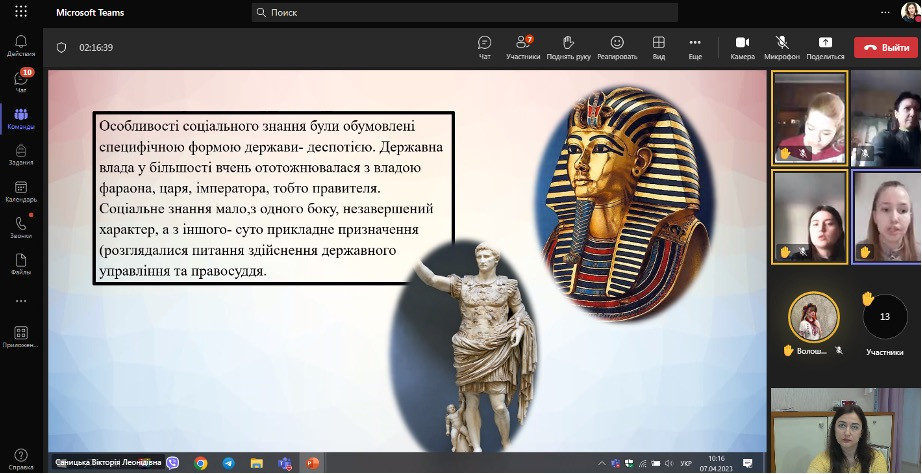Open Assignments (Задания) in the sidebar
This screenshot has width=922, height=474.
[21, 153]
